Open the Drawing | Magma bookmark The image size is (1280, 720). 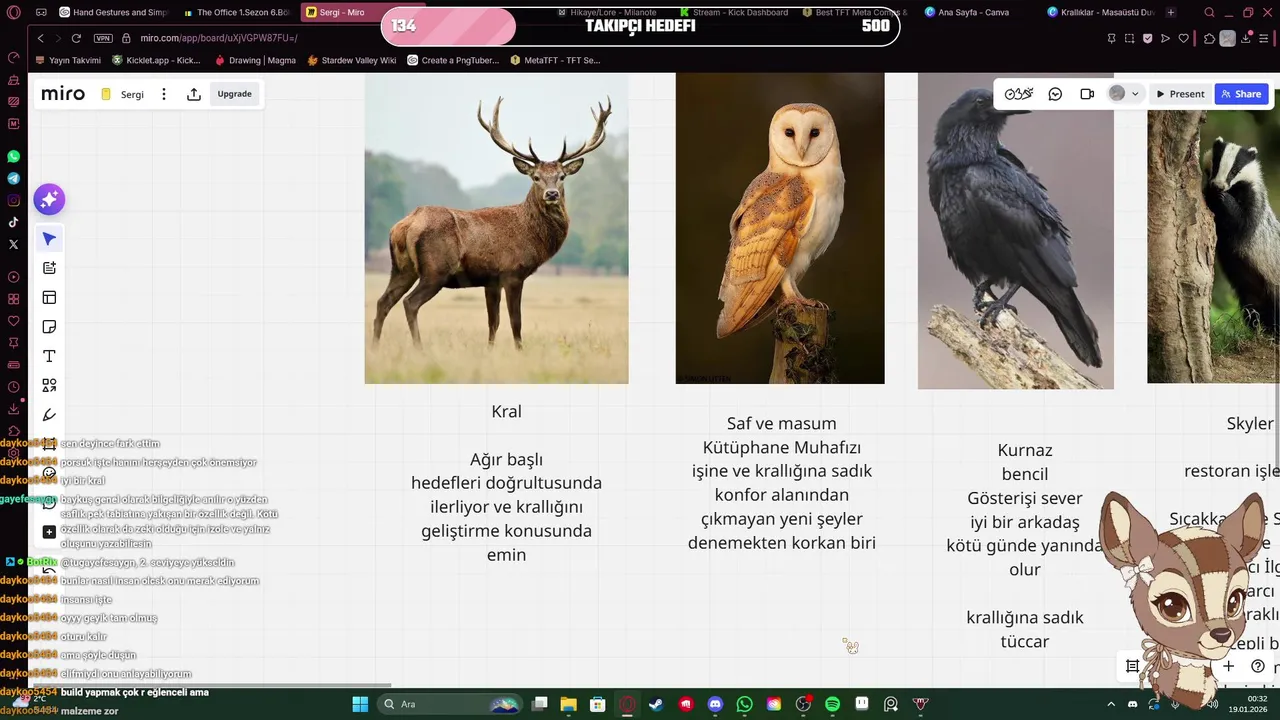[x=255, y=60]
